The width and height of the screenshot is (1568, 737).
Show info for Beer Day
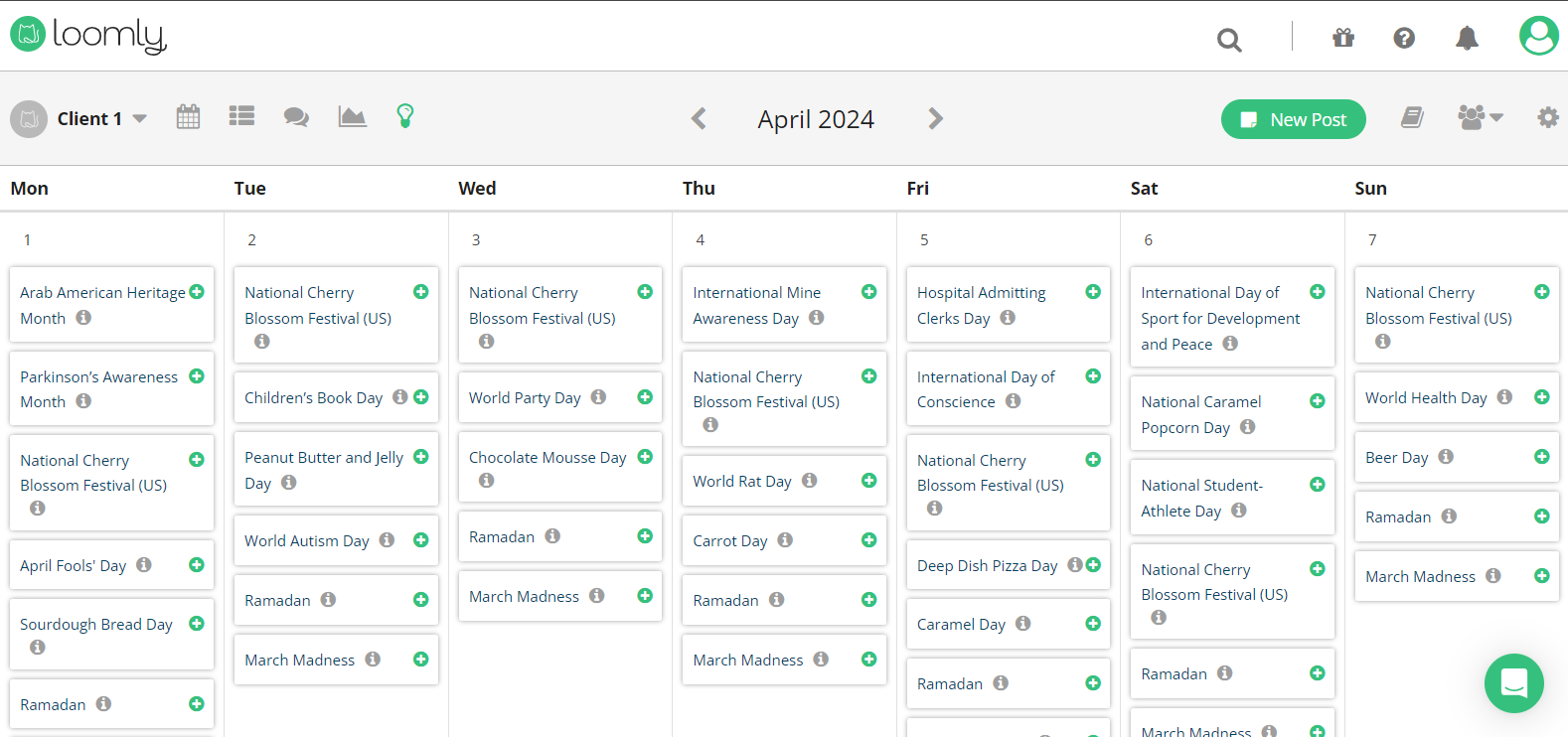click(x=1446, y=457)
